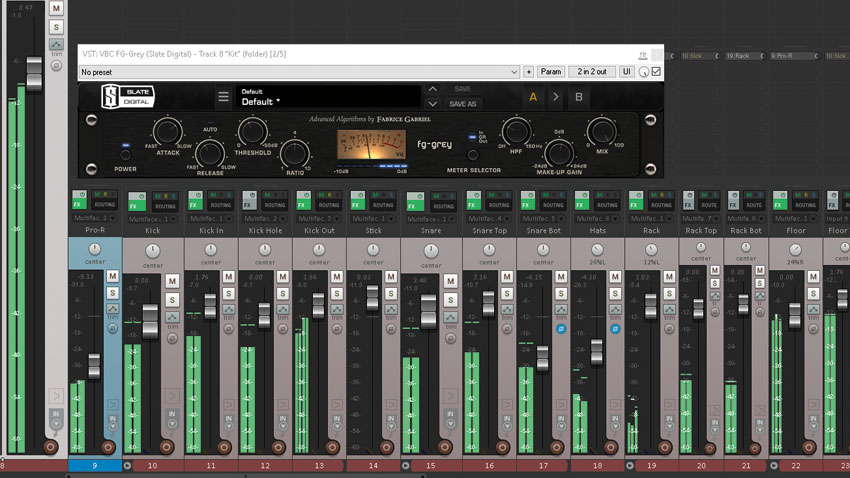Select the A comparison setting
This screenshot has width=850, height=478.
pos(533,97)
